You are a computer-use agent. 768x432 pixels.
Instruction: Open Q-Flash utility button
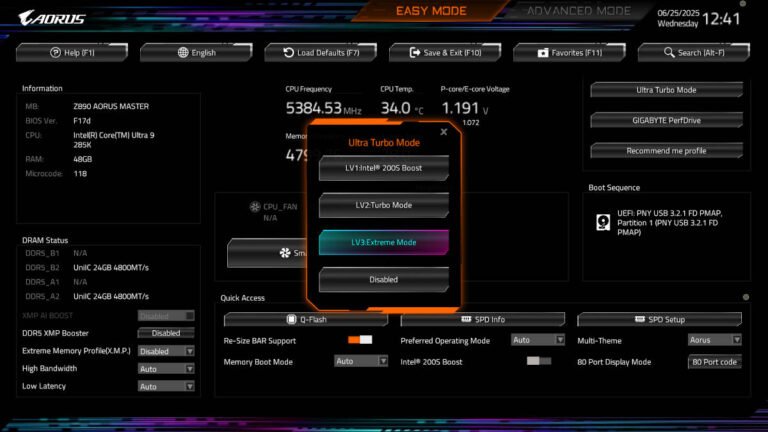tap(306, 319)
